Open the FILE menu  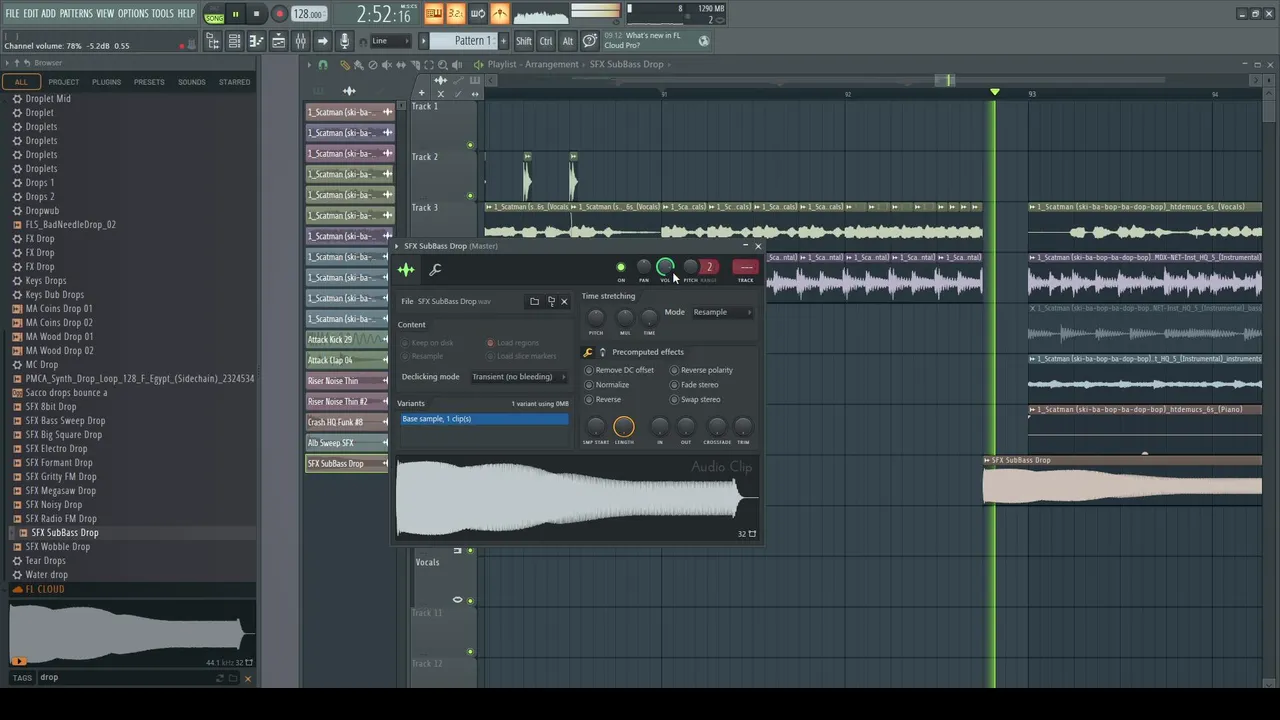(x=12, y=14)
